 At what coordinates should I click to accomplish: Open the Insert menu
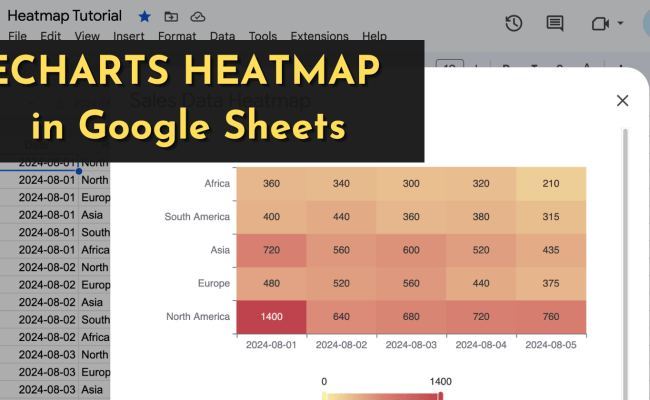pos(129,36)
